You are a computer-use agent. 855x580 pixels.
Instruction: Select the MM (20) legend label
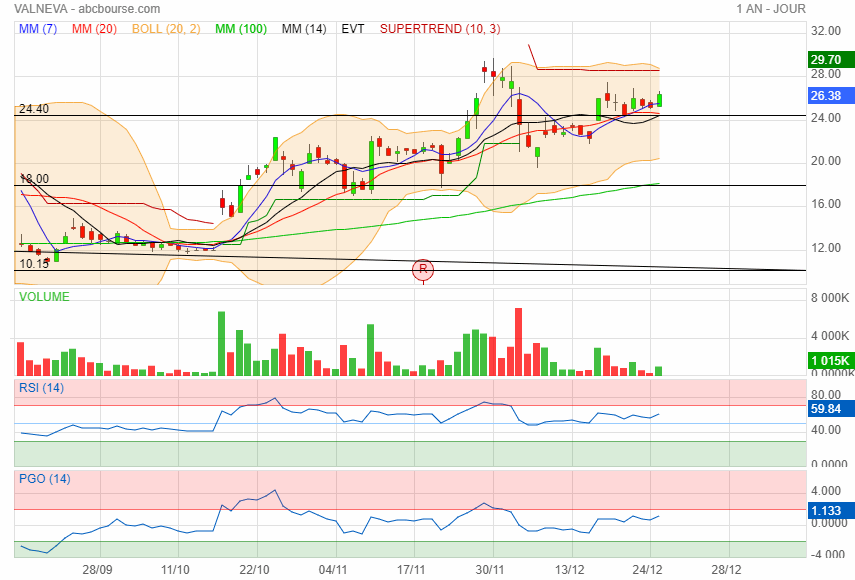[x=94, y=29]
